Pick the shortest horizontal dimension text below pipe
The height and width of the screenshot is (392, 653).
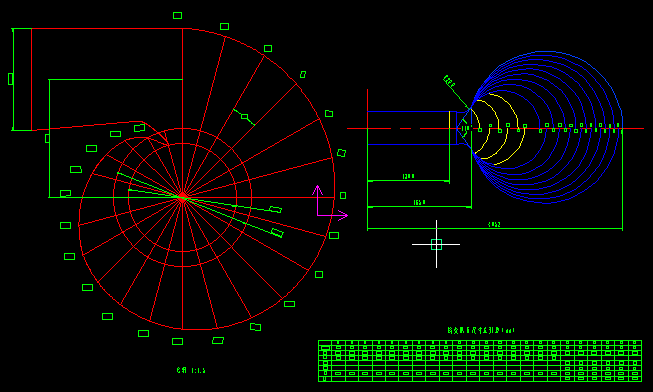click(x=409, y=177)
